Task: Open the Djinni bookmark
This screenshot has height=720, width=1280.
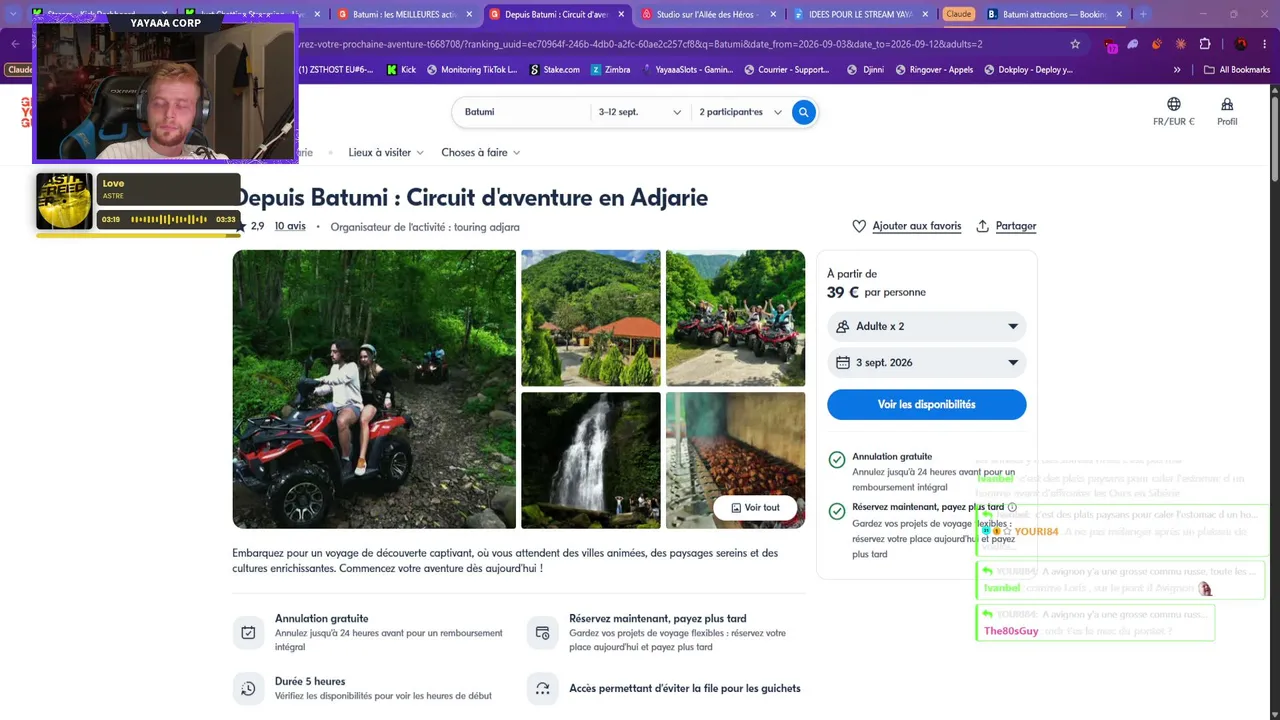Action: [x=865, y=70]
